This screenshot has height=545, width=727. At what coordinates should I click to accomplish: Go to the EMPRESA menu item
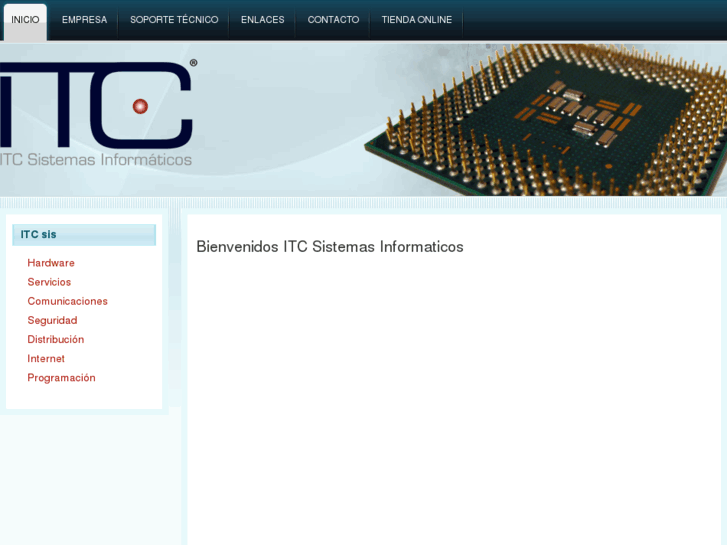tap(84, 20)
